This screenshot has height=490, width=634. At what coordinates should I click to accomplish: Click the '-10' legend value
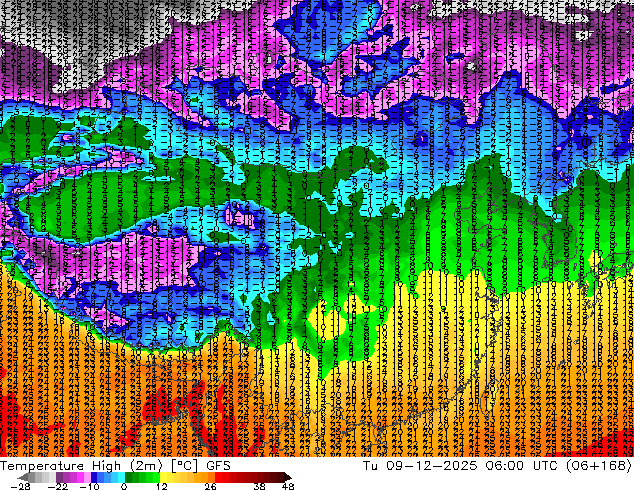(x=90, y=486)
